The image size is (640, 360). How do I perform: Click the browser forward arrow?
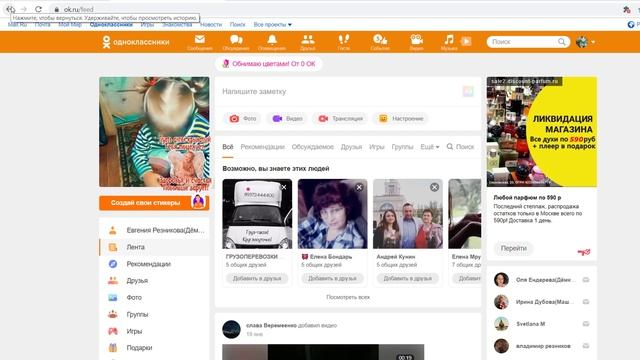pos(24,9)
